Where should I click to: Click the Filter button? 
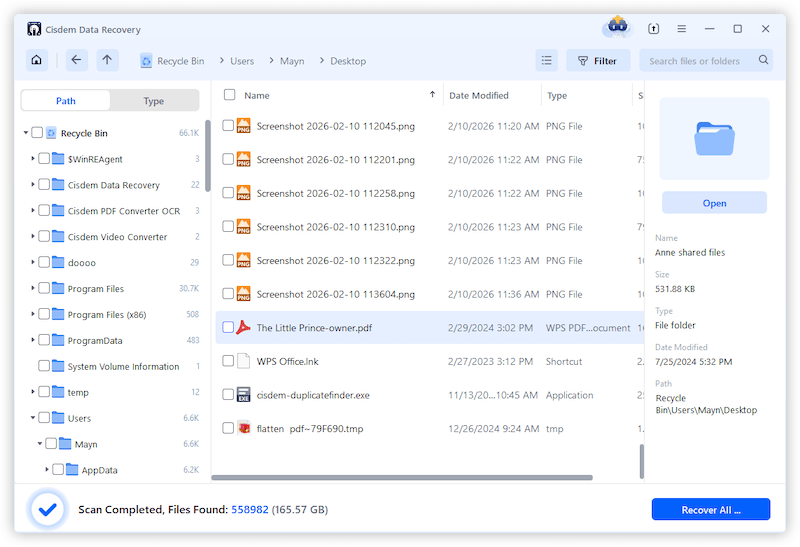pos(598,61)
